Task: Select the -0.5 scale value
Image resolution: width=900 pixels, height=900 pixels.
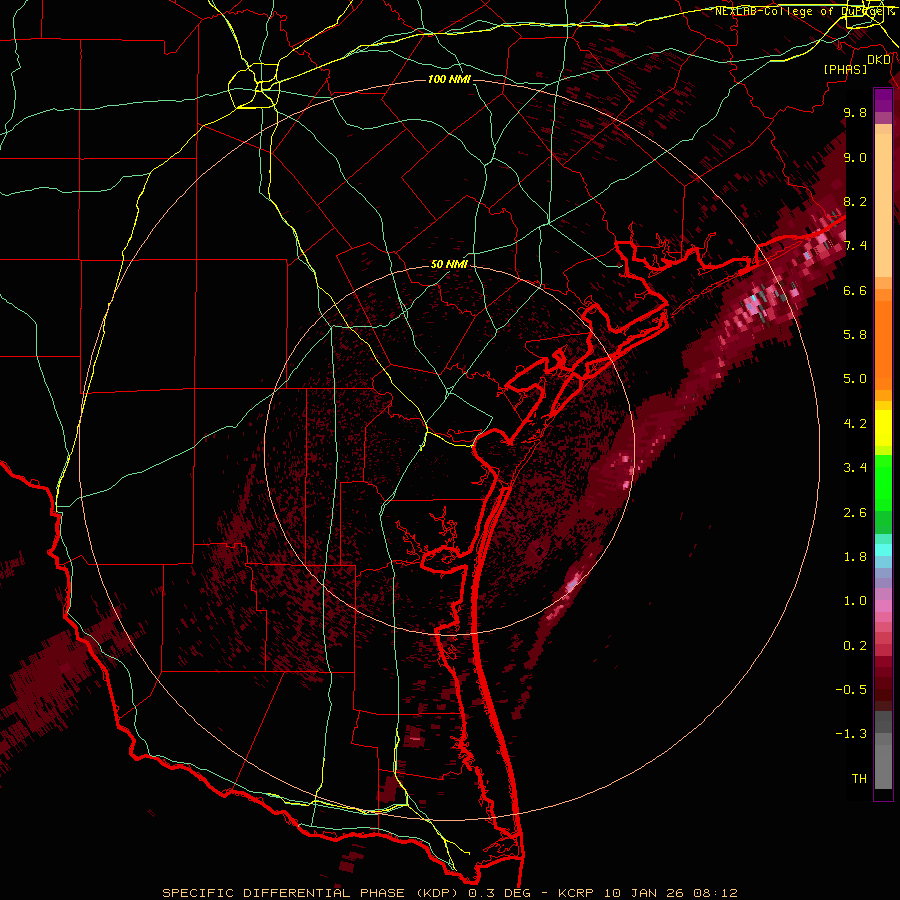Action: point(851,690)
